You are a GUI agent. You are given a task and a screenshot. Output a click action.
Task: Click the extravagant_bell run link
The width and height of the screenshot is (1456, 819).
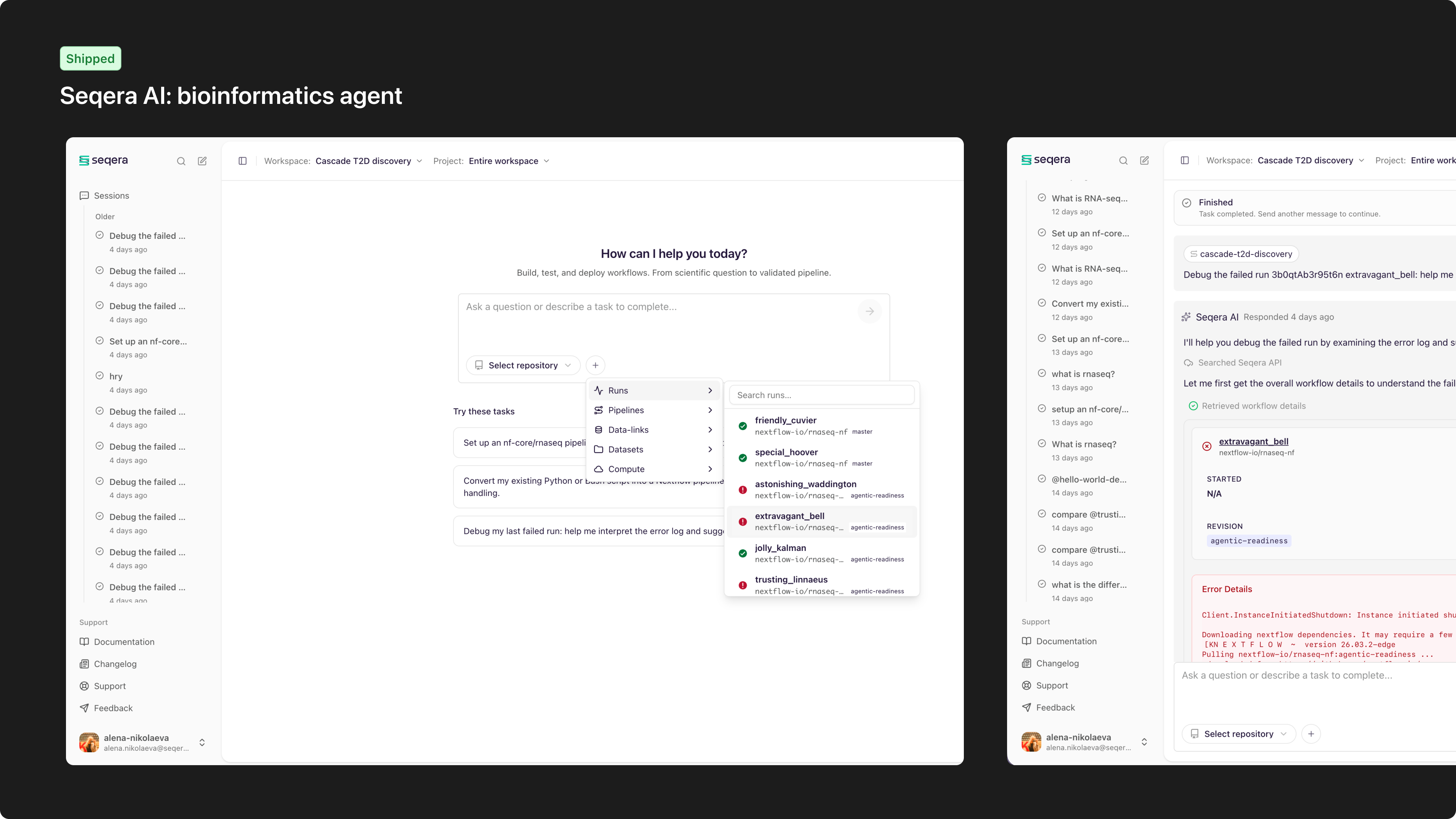tap(1254, 441)
